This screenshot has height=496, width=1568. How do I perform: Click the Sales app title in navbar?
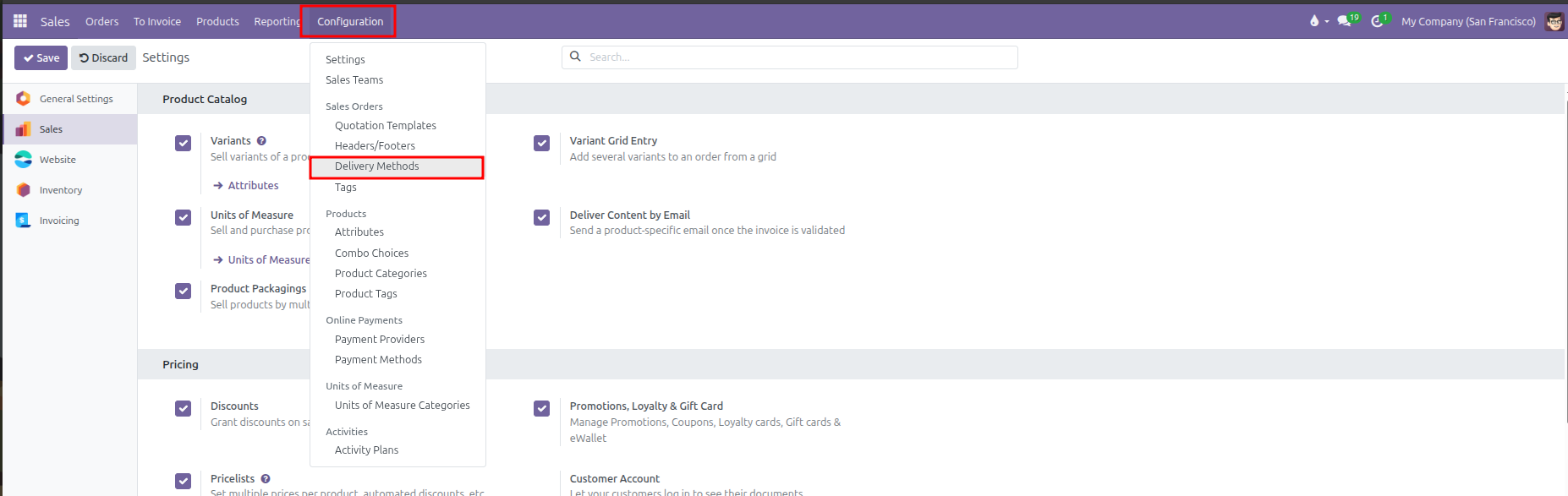coord(55,21)
